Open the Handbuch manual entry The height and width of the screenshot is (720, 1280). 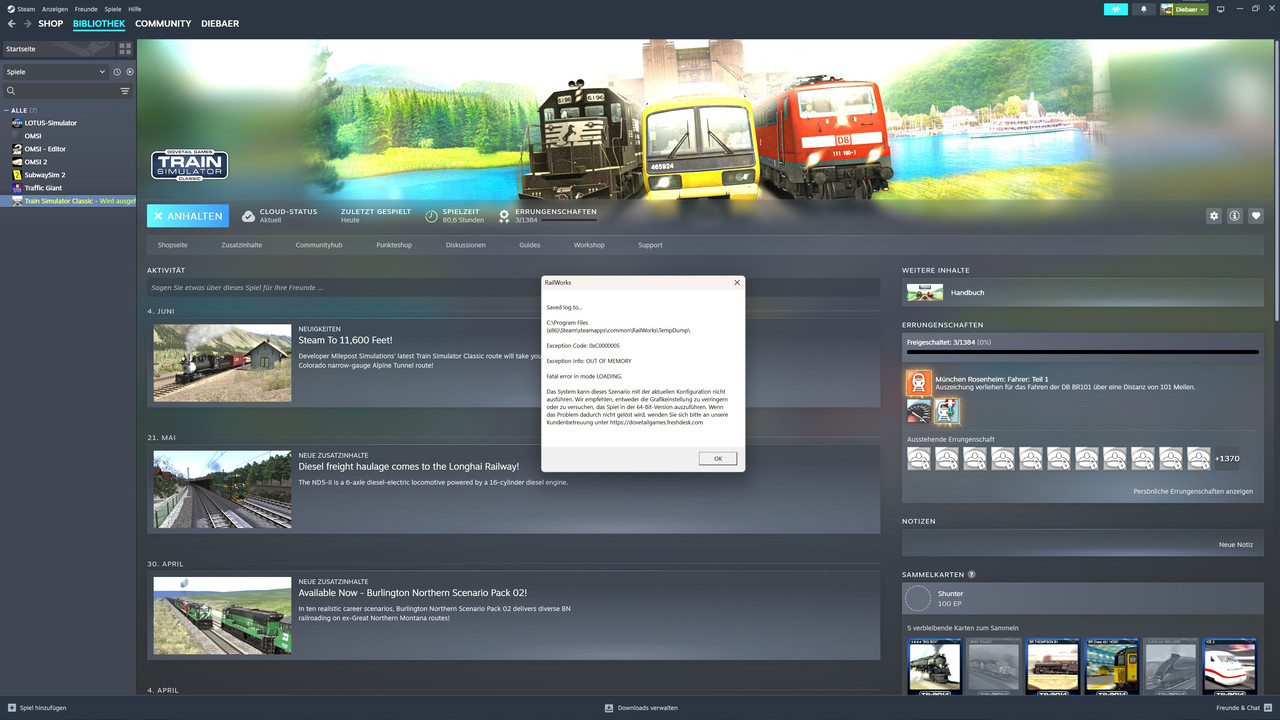tap(1083, 292)
